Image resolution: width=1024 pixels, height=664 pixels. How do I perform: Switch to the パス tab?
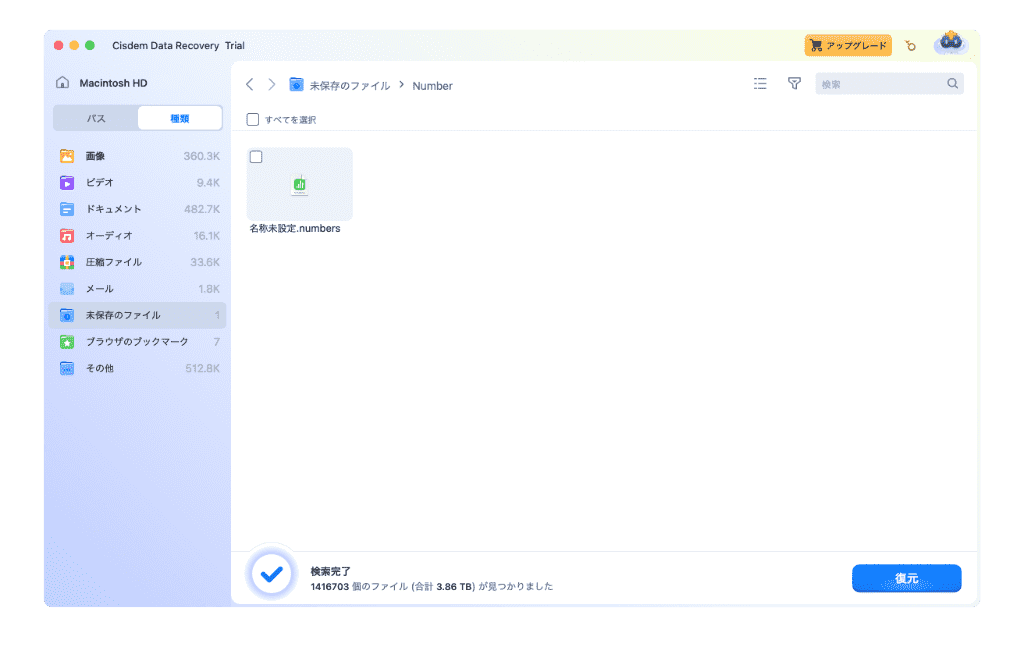(x=96, y=118)
